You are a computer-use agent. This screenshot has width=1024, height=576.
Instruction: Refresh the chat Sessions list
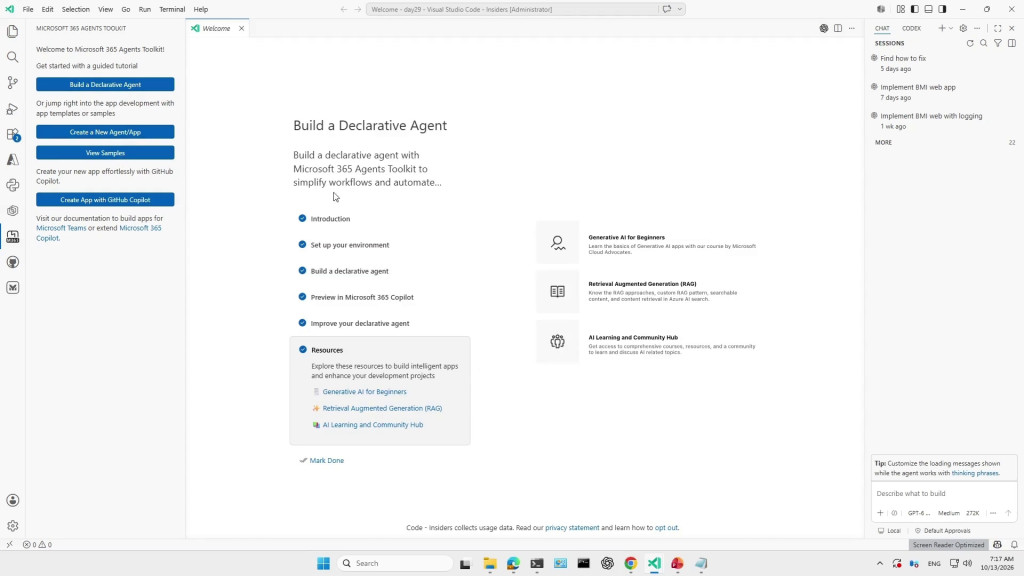[x=970, y=43]
